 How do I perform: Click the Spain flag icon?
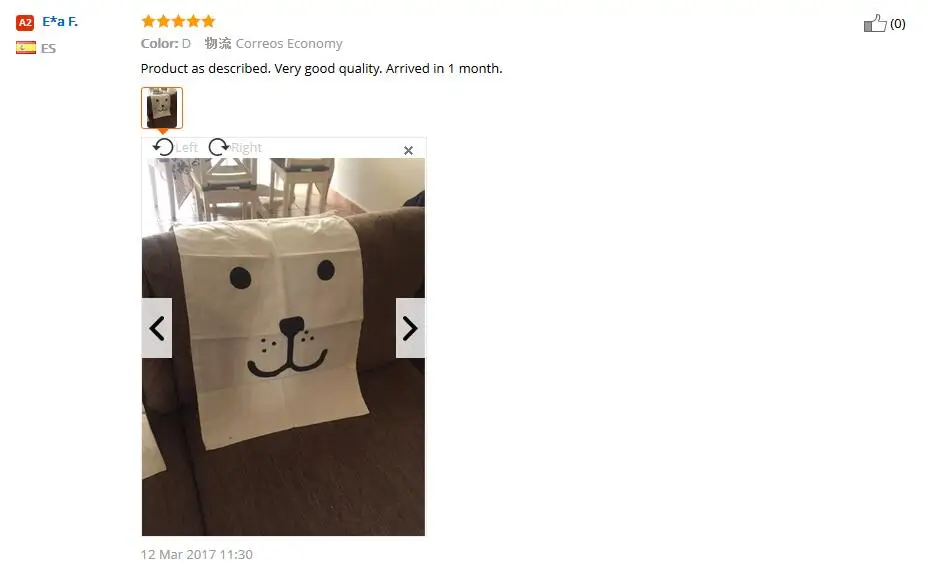point(26,48)
